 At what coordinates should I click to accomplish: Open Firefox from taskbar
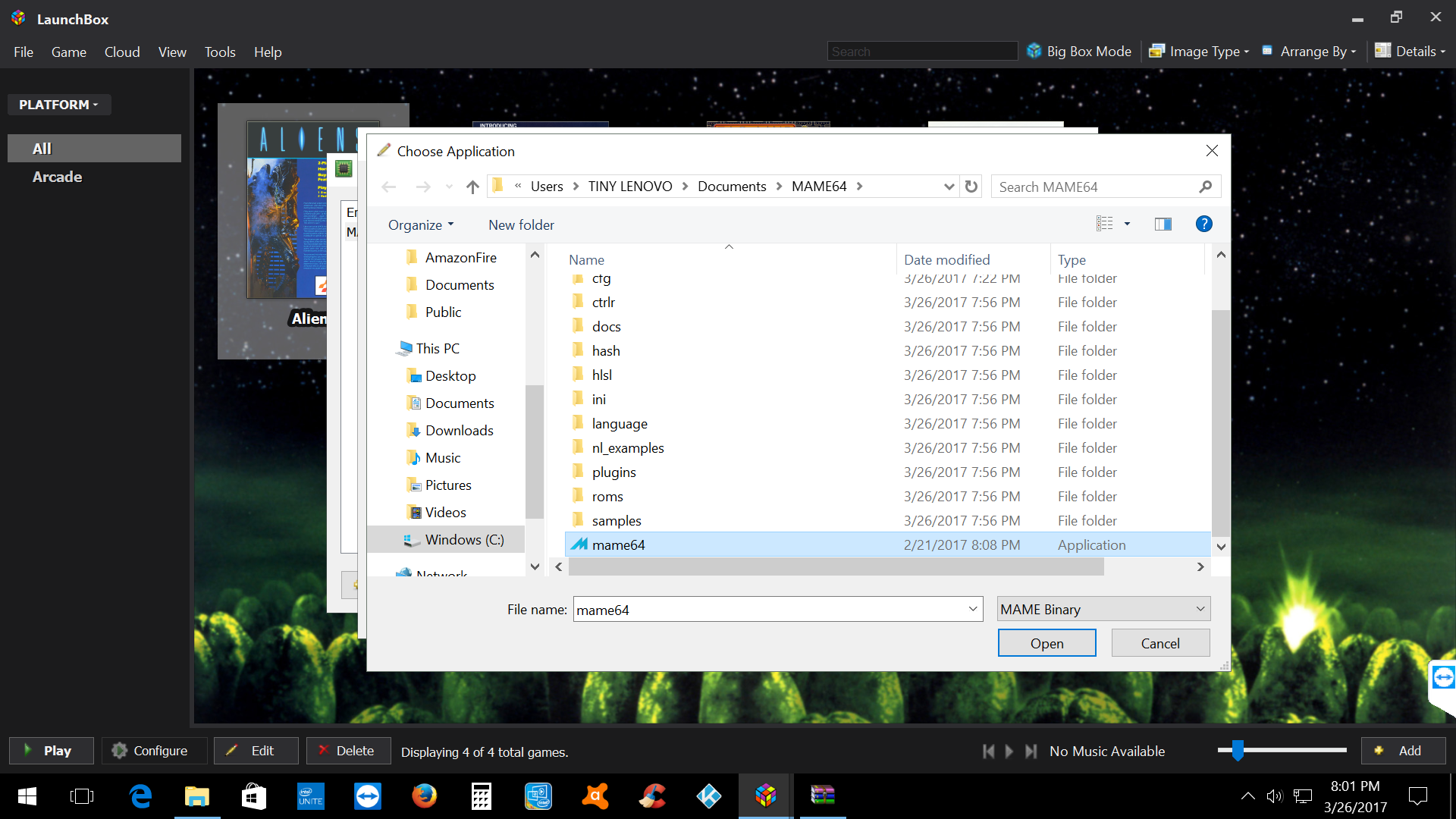click(x=425, y=796)
